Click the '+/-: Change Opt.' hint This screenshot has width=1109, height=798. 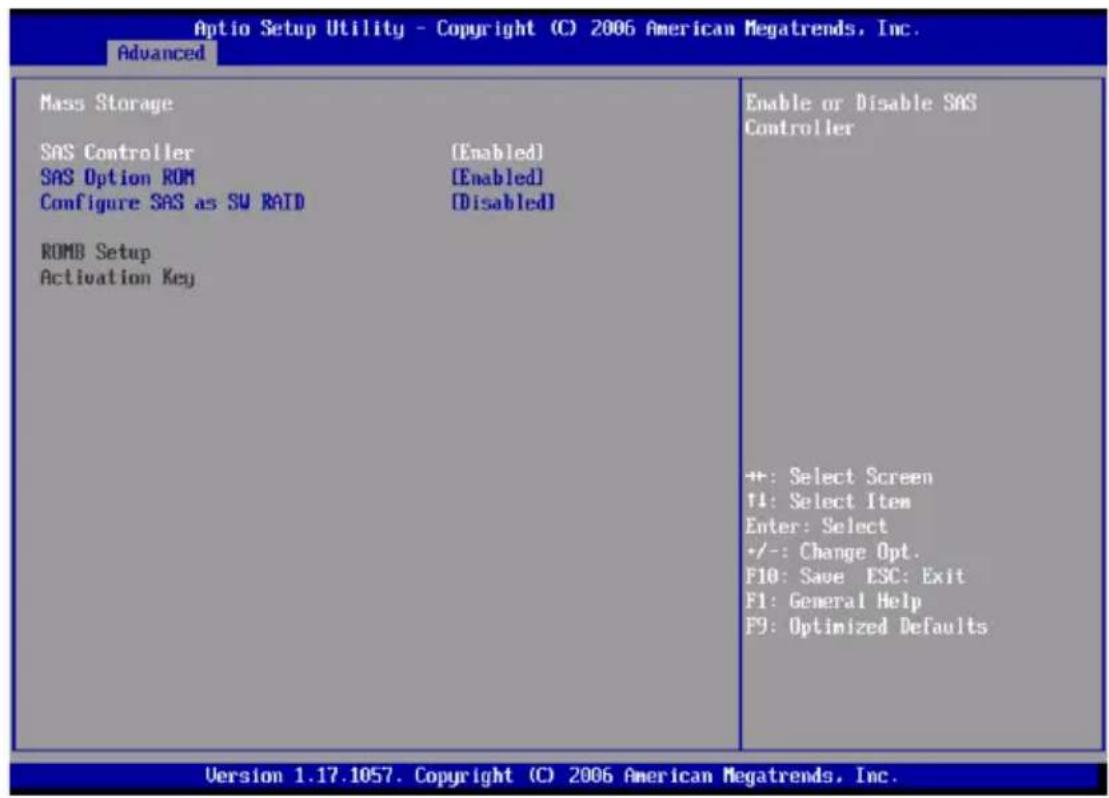832,552
